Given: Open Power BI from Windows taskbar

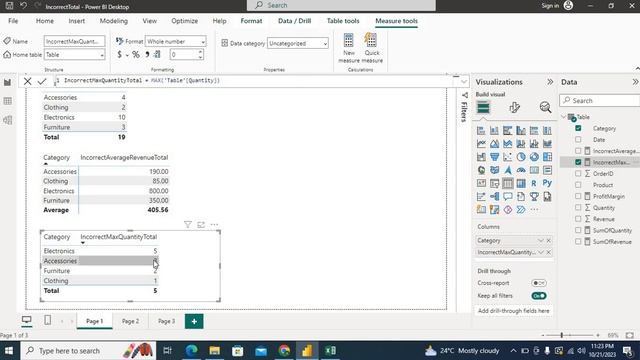Looking at the screenshot, I should coord(307,351).
